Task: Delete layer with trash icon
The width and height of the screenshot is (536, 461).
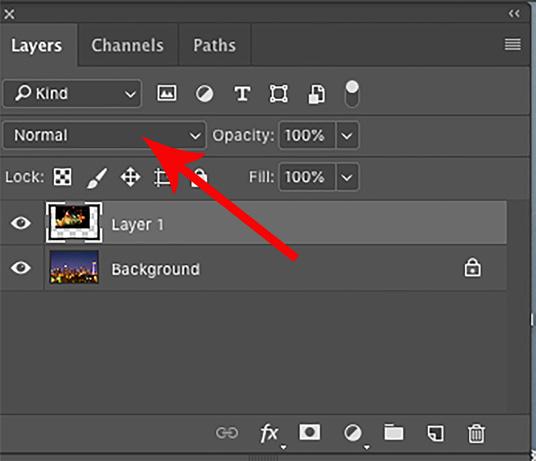Action: [x=476, y=433]
